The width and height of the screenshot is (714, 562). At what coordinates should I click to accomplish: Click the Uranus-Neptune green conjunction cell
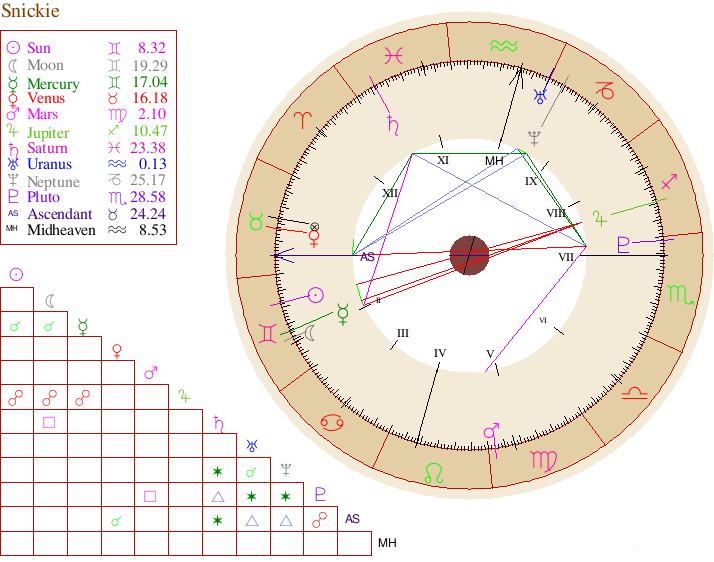(253, 470)
